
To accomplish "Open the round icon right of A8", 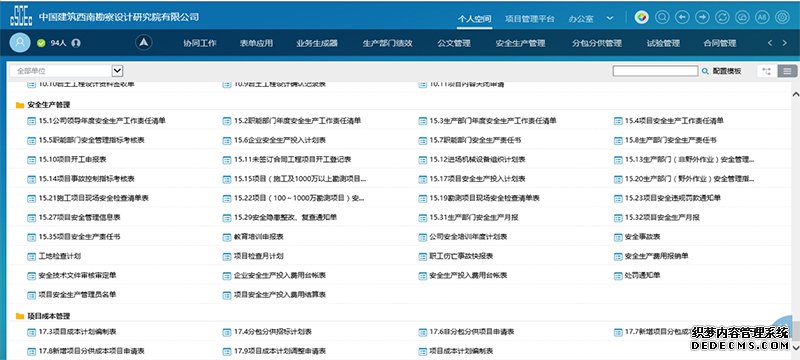I will [782, 18].
